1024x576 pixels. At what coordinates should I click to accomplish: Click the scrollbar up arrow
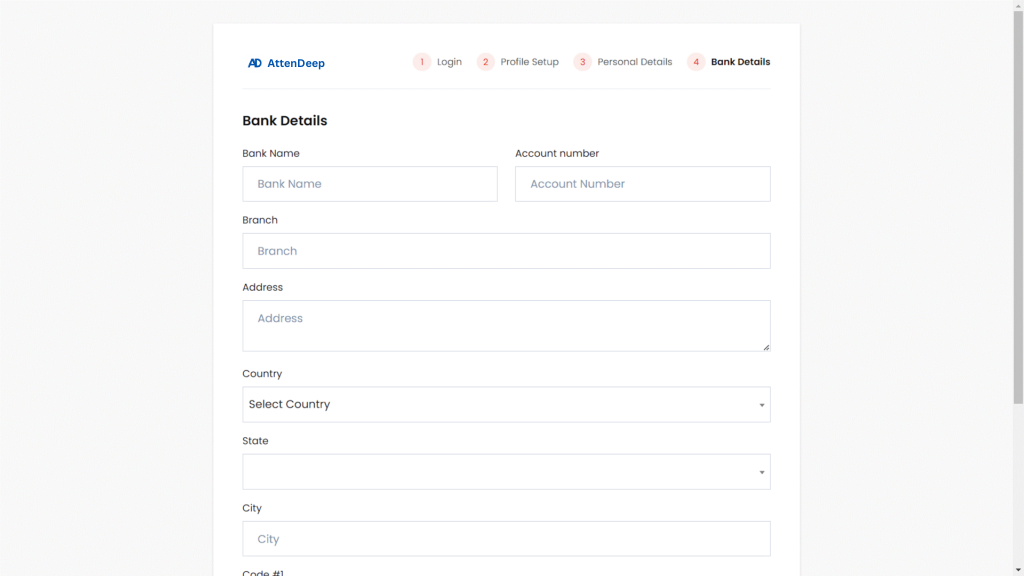click(1018, 5)
